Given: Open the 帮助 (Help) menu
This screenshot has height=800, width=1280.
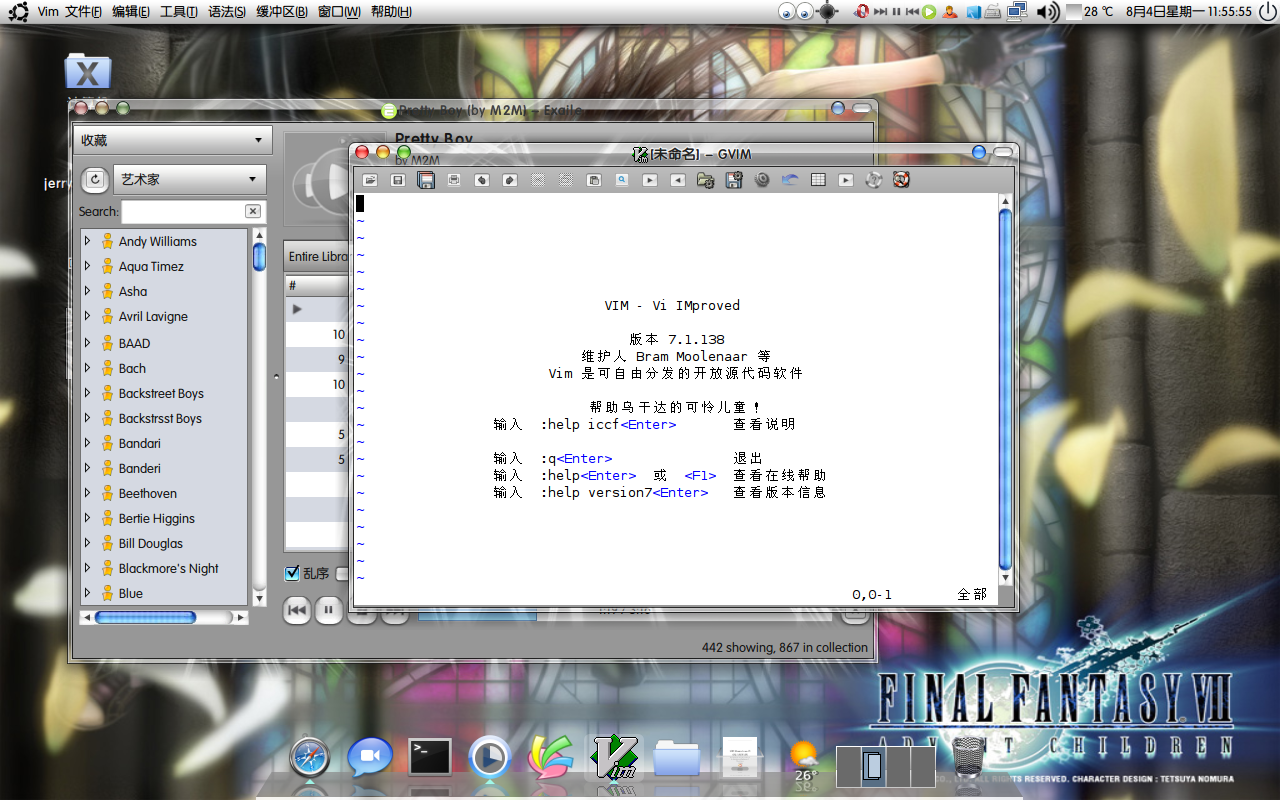Looking at the screenshot, I should (x=391, y=12).
